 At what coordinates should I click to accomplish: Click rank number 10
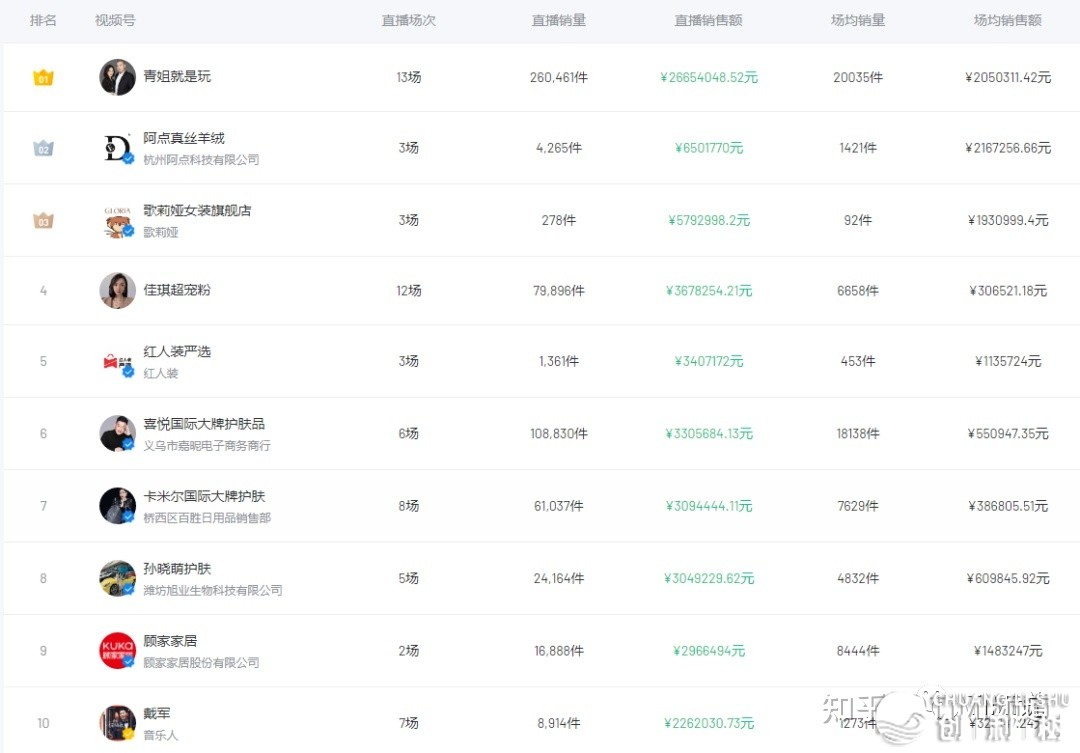pos(43,723)
